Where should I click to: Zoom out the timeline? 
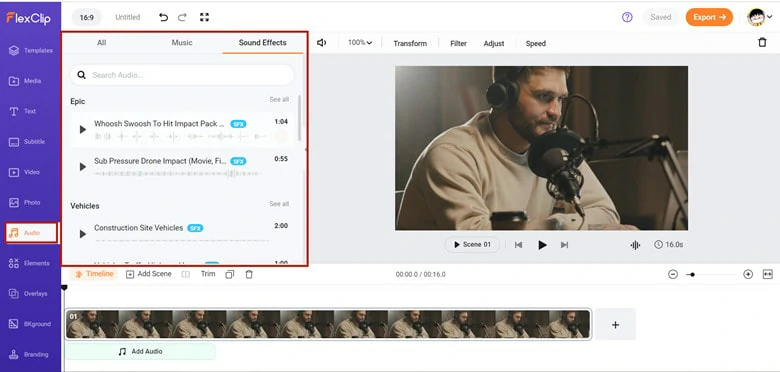tap(673, 274)
